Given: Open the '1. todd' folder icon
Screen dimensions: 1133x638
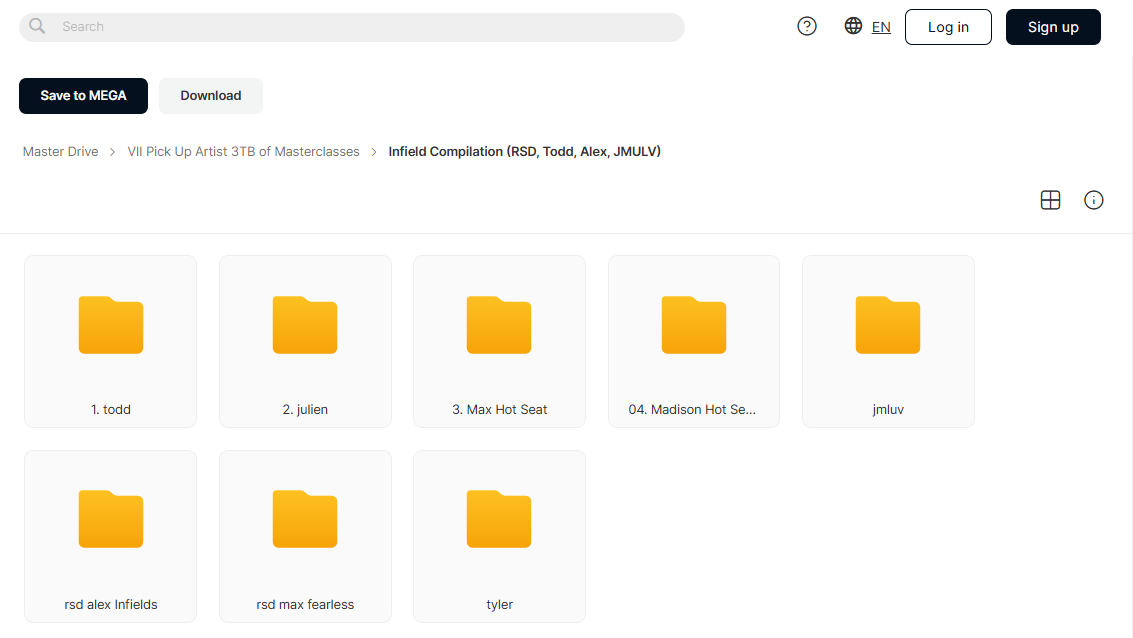Looking at the screenshot, I should [x=111, y=325].
